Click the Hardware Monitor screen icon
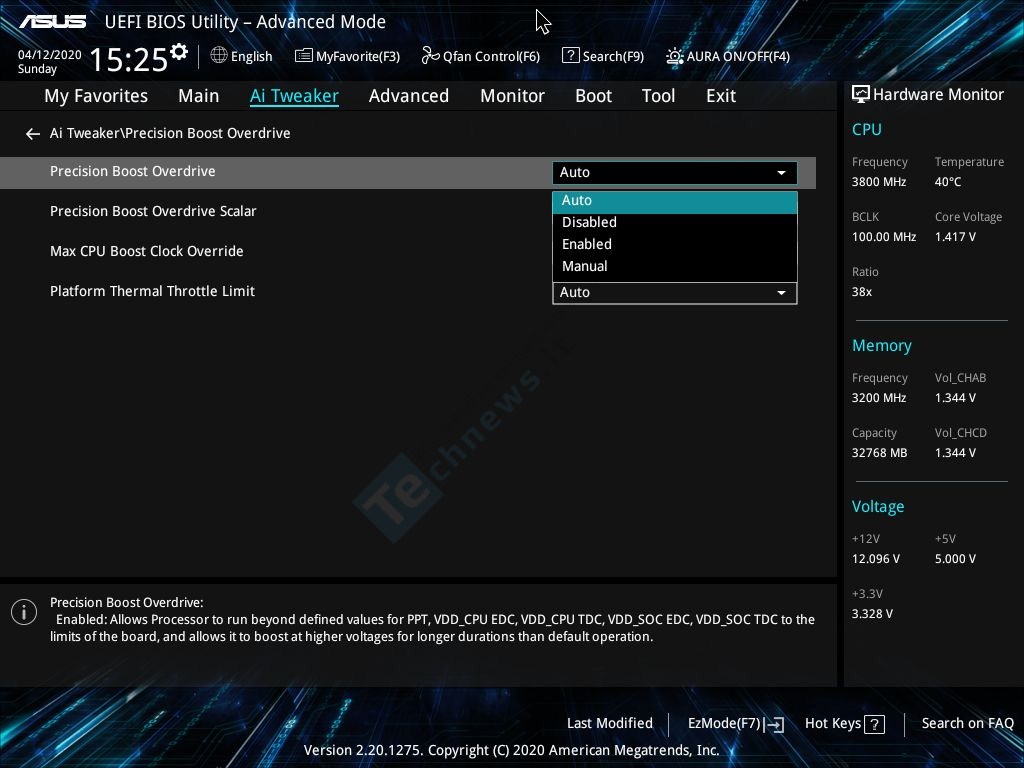The width and height of the screenshot is (1024, 768). (861, 95)
